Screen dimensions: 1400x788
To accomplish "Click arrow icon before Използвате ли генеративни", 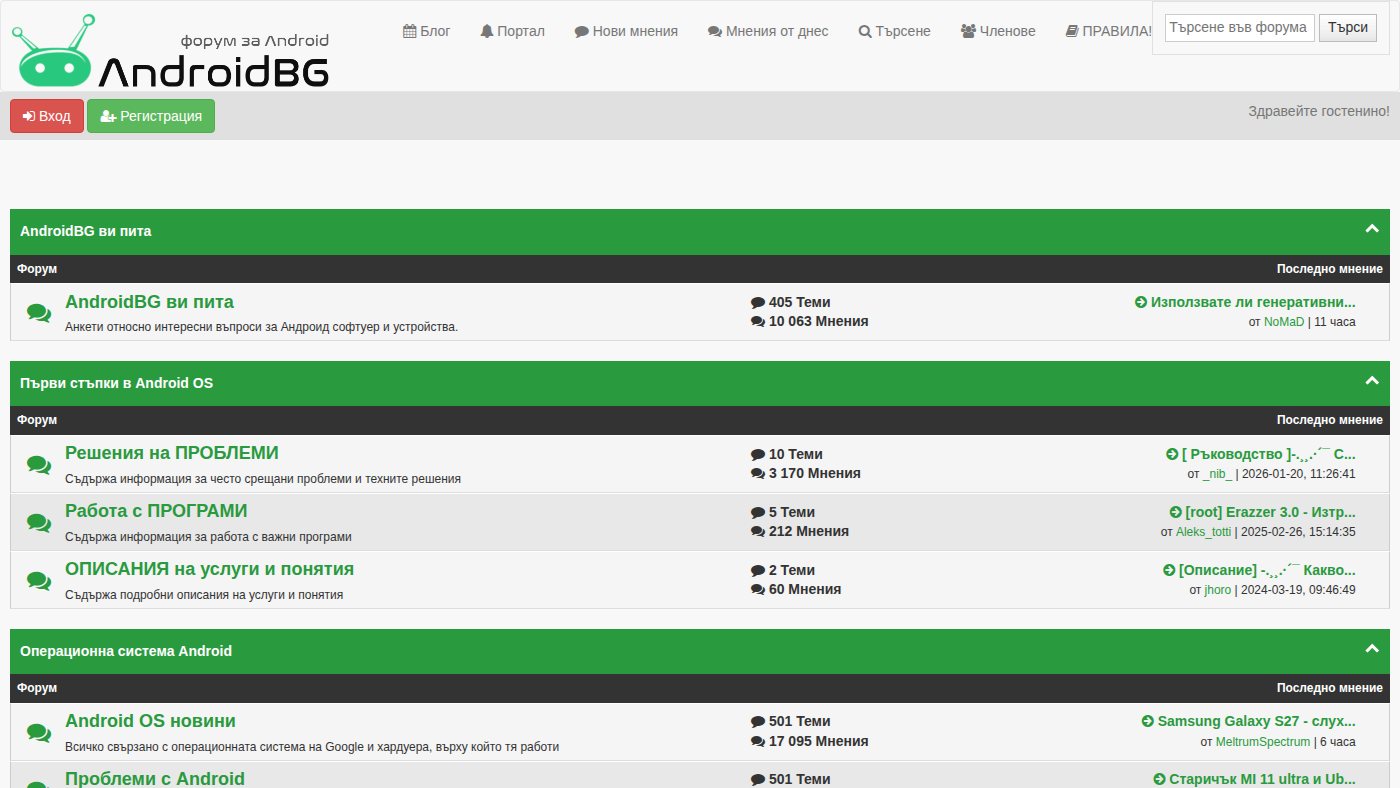I will click(1141, 302).
